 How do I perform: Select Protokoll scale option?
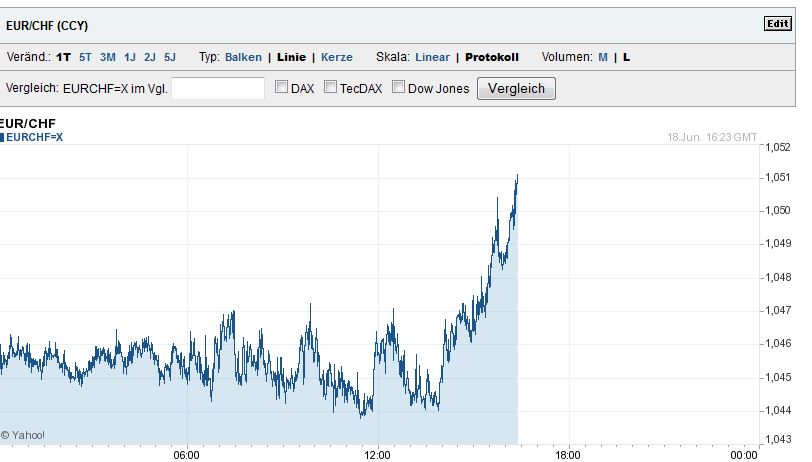(x=492, y=57)
